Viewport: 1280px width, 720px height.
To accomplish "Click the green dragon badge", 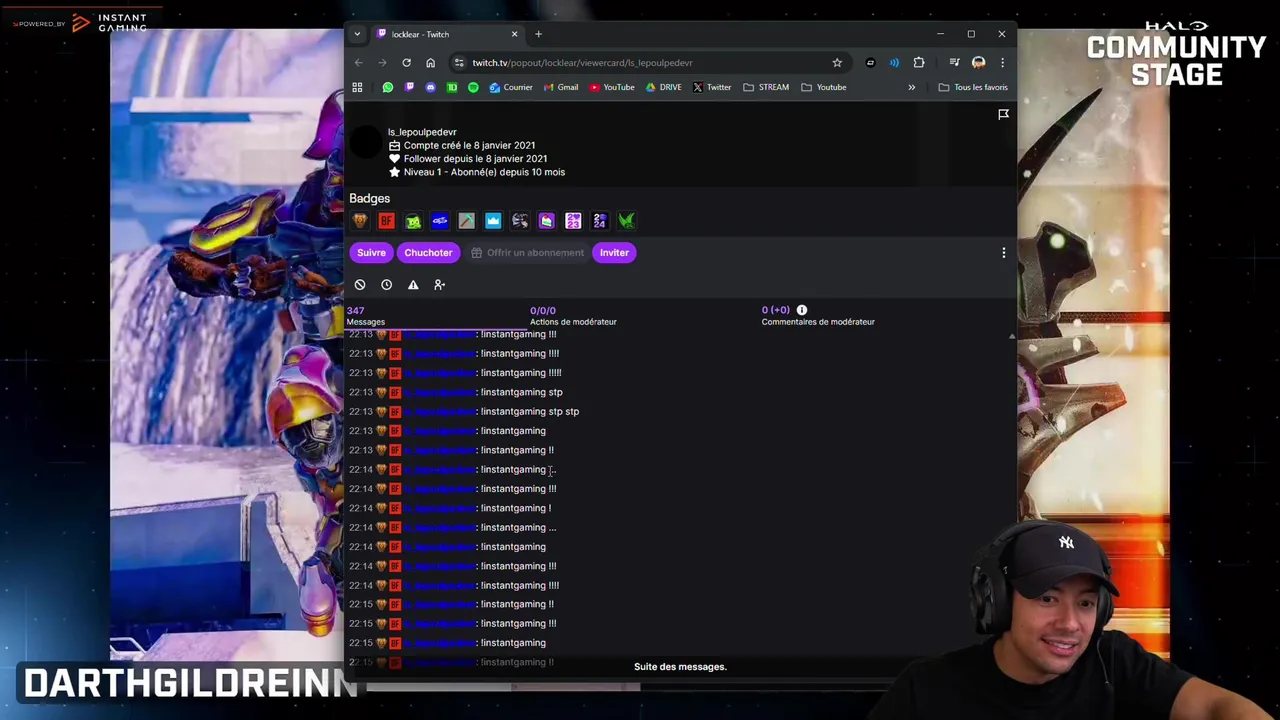I will 626,221.
